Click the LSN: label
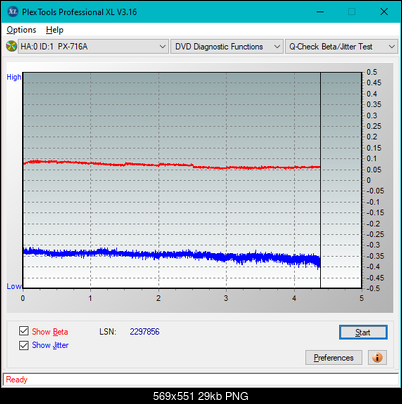Screen dimensions: 402x404 point(108,332)
